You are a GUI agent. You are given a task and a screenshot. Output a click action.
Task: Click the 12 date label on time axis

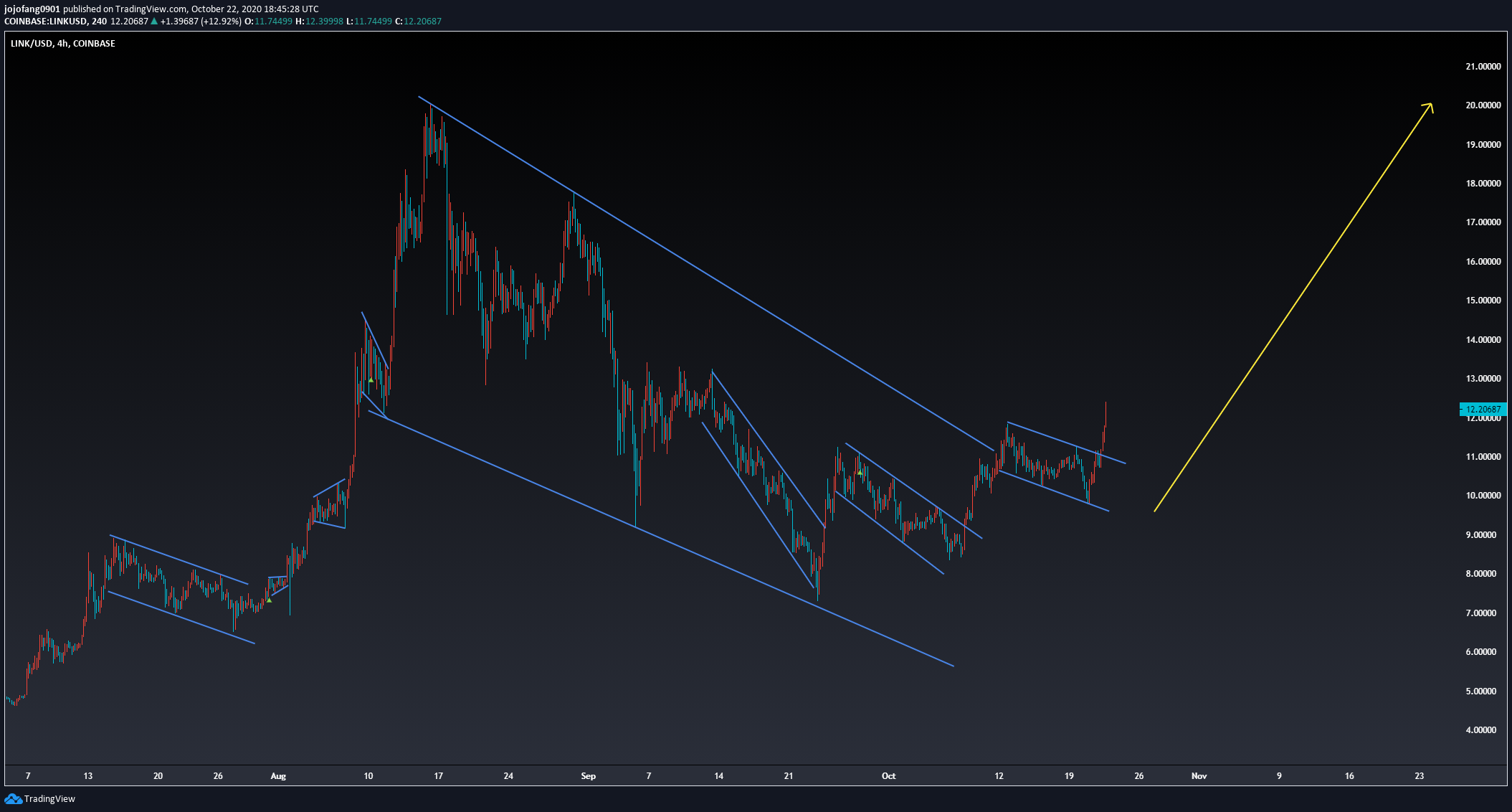999,776
